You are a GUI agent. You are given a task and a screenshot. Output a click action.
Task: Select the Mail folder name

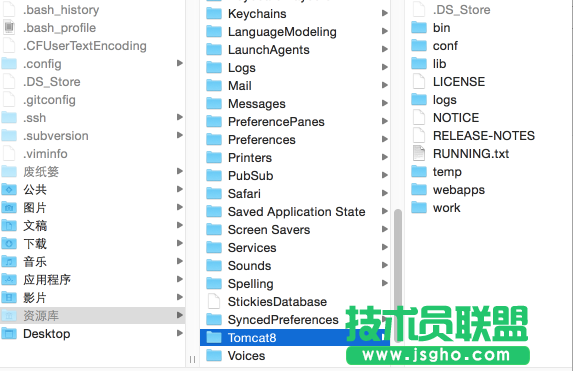(240, 86)
